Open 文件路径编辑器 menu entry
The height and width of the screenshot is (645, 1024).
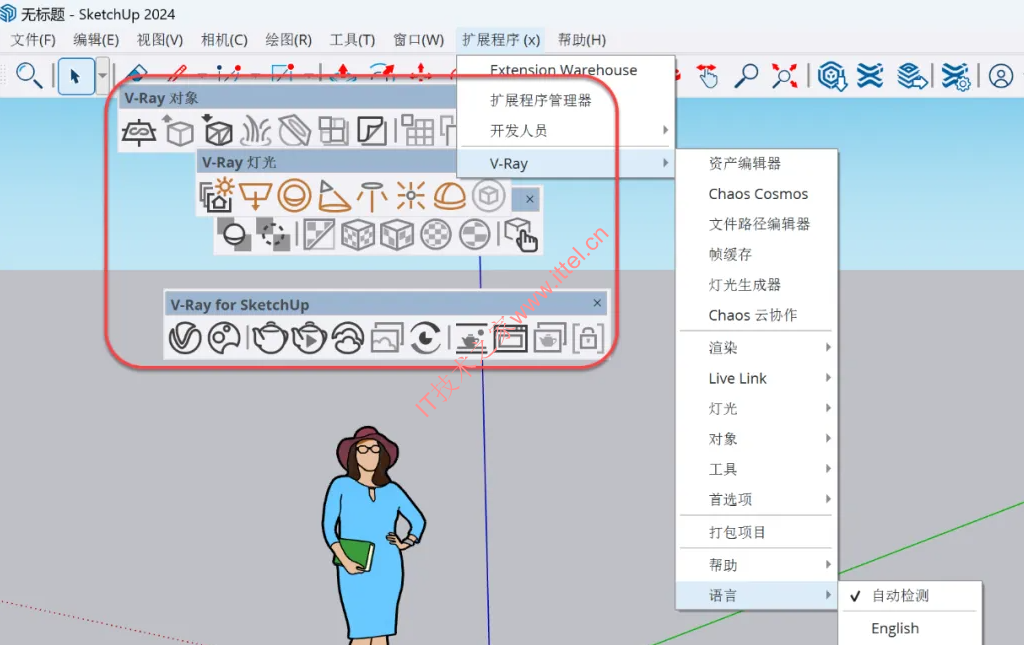(x=757, y=224)
